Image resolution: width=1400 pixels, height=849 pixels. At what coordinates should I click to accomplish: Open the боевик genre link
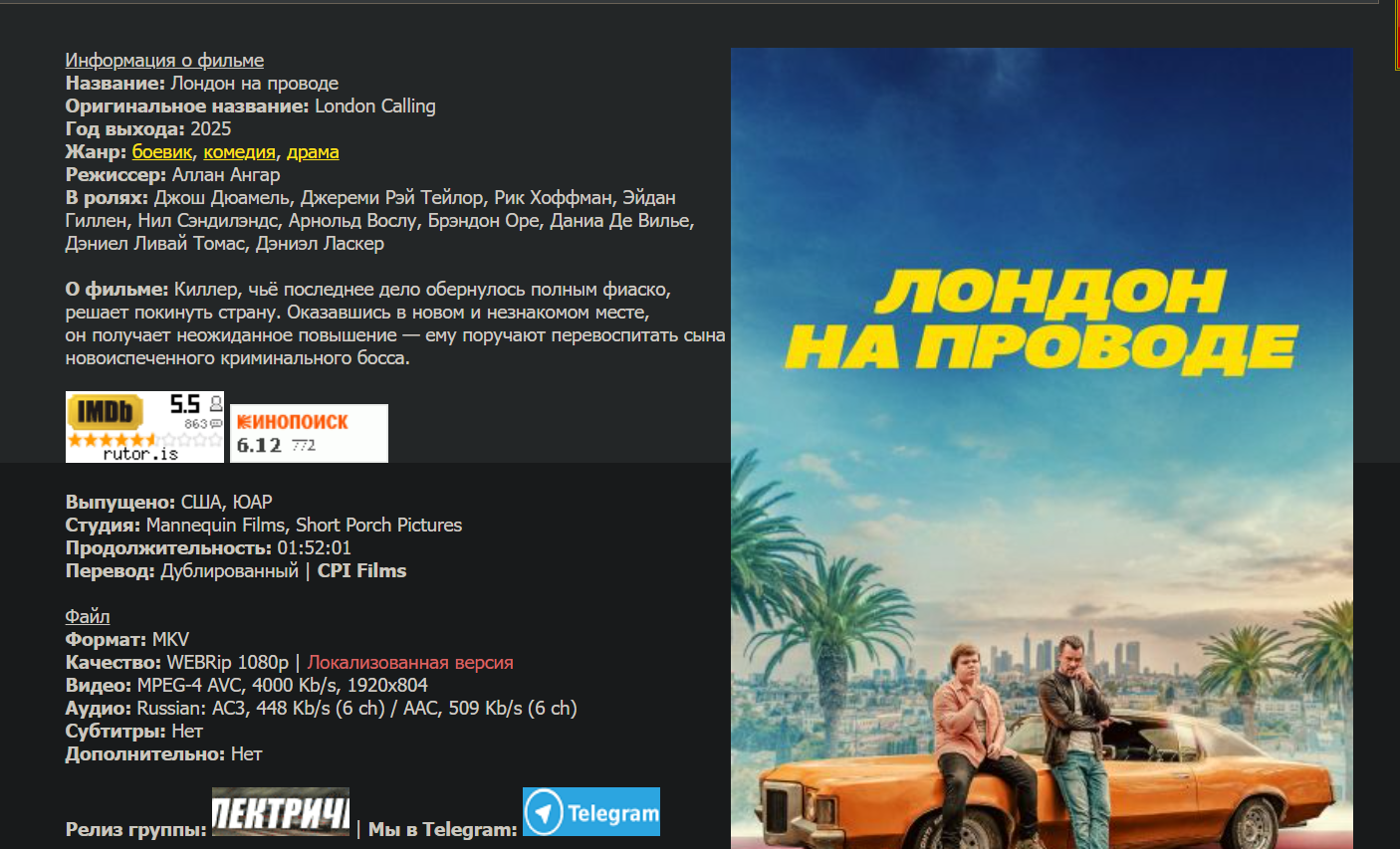[161, 151]
